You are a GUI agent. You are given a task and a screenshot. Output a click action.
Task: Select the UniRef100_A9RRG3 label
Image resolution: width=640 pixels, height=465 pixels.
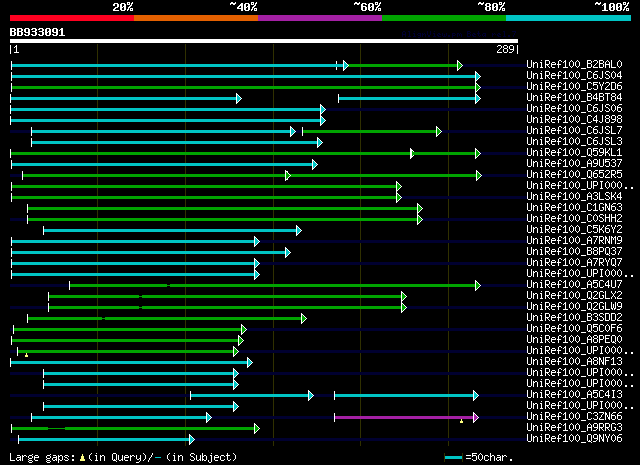[574, 428]
